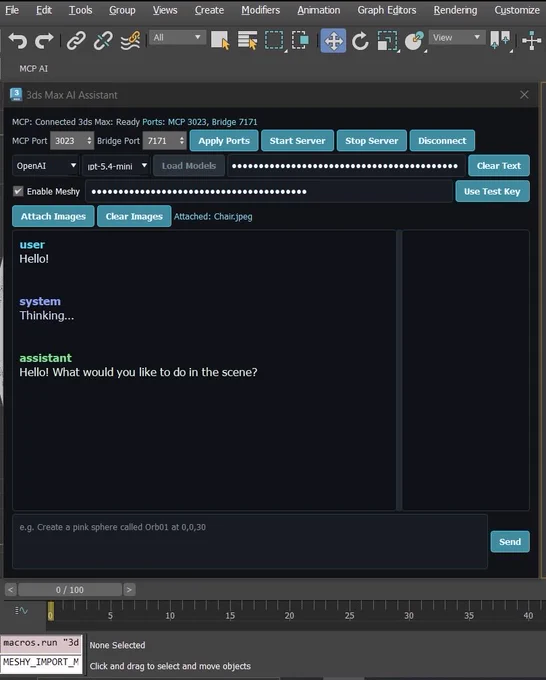Toggle the Enable Meshy checkbox
The image size is (546, 680).
pyautogui.click(x=18, y=191)
